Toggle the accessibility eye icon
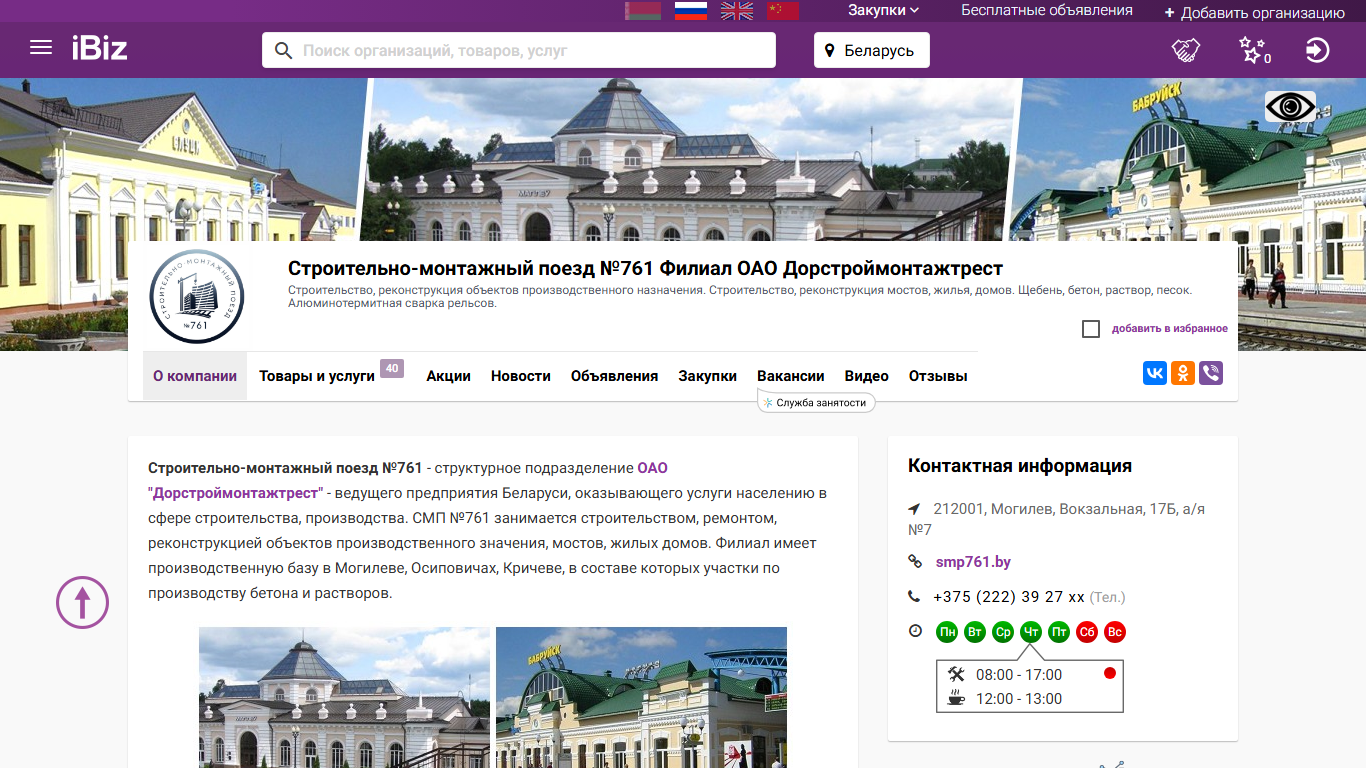The width and height of the screenshot is (1366, 768). click(x=1290, y=106)
